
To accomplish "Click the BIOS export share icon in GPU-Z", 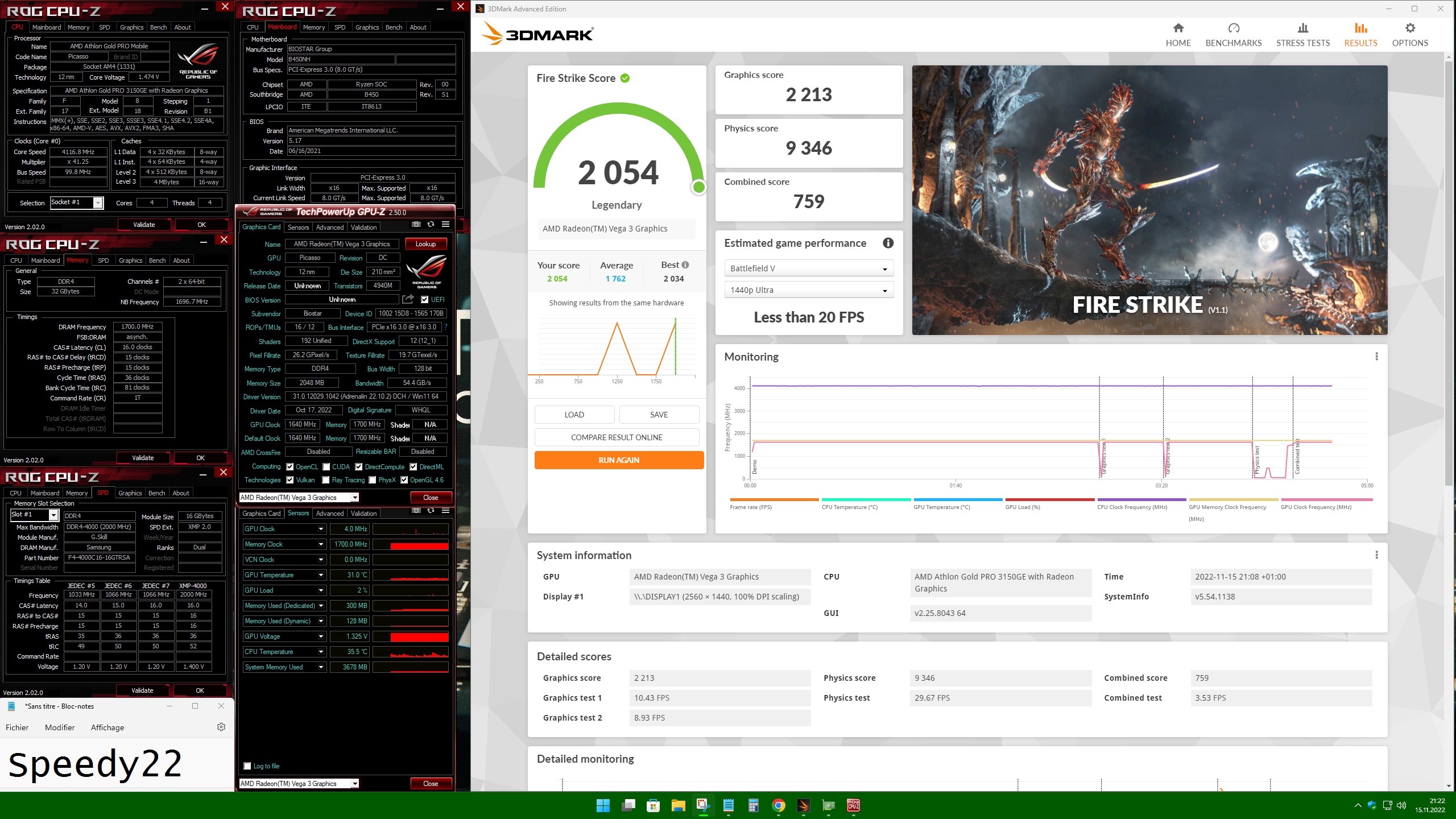I will [x=408, y=299].
